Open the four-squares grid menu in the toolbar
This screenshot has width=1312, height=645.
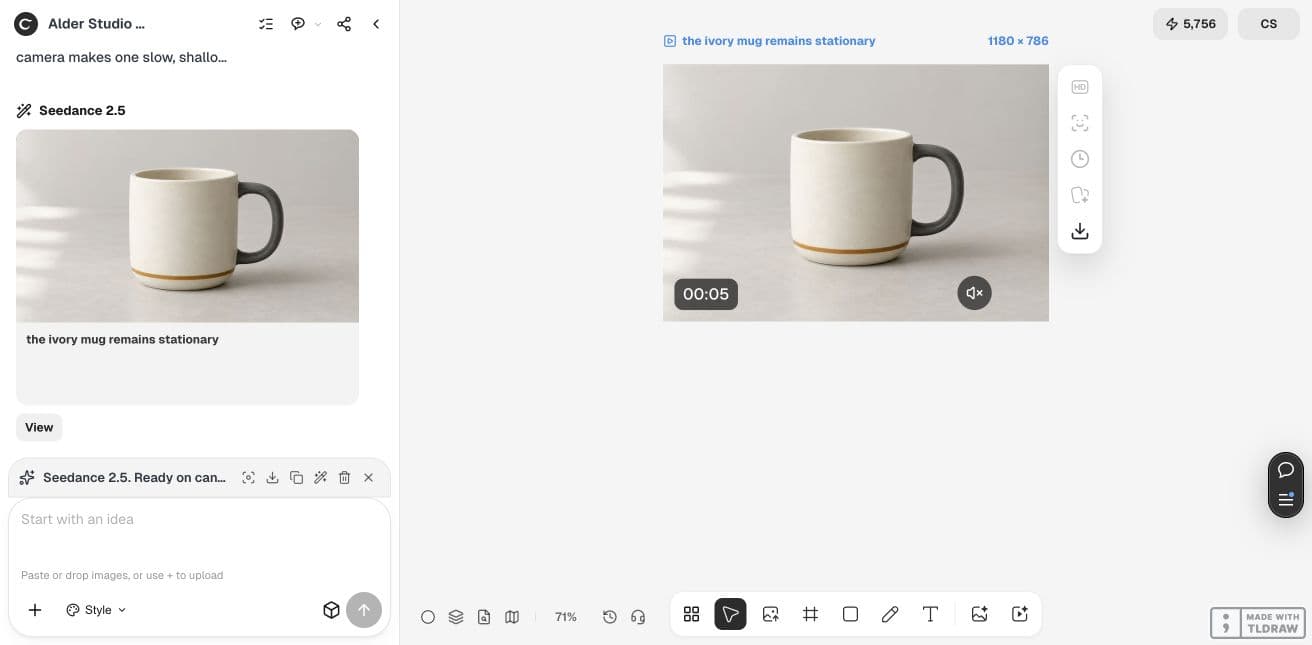(x=691, y=614)
